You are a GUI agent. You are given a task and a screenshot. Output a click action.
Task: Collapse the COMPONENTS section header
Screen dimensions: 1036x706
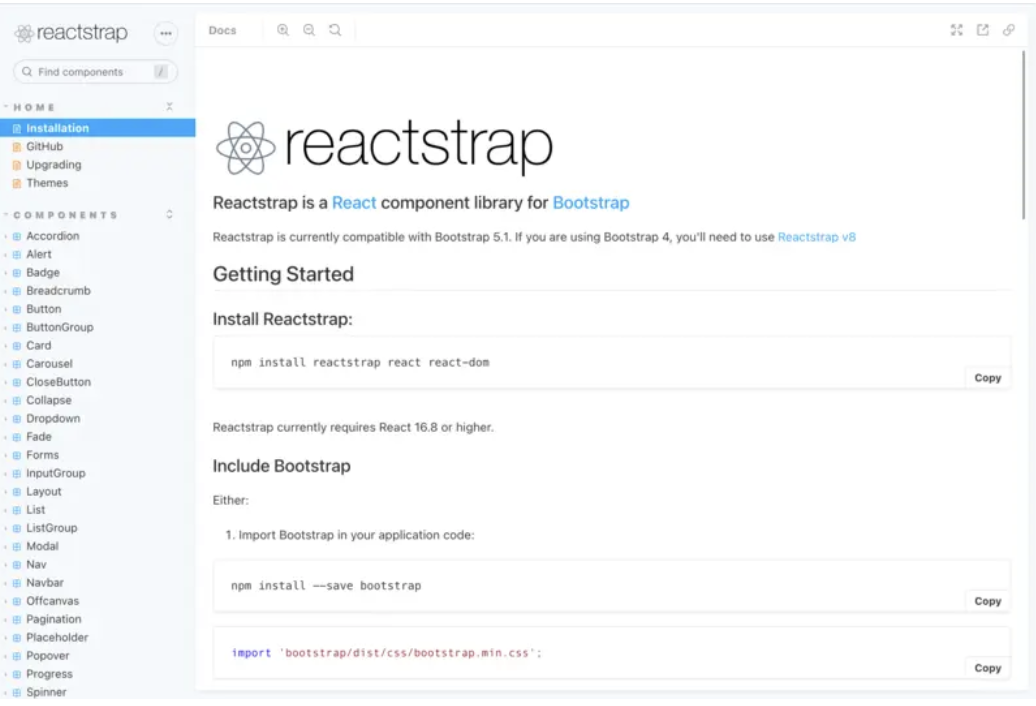65,215
